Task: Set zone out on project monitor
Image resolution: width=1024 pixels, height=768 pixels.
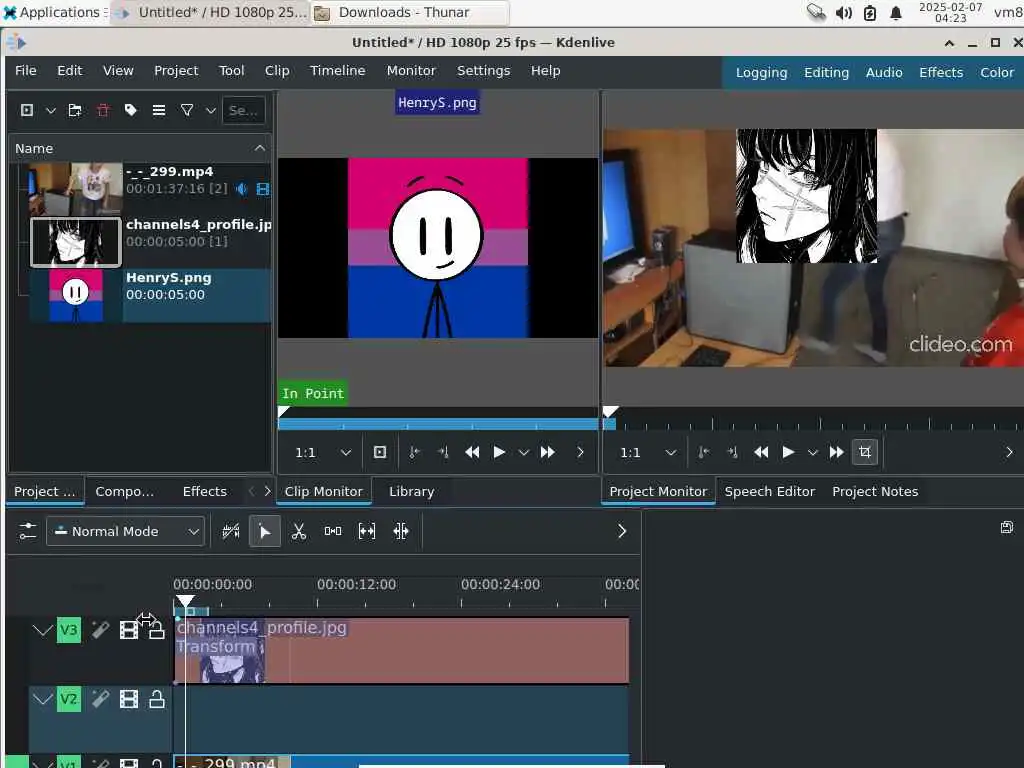Action: [x=732, y=453]
